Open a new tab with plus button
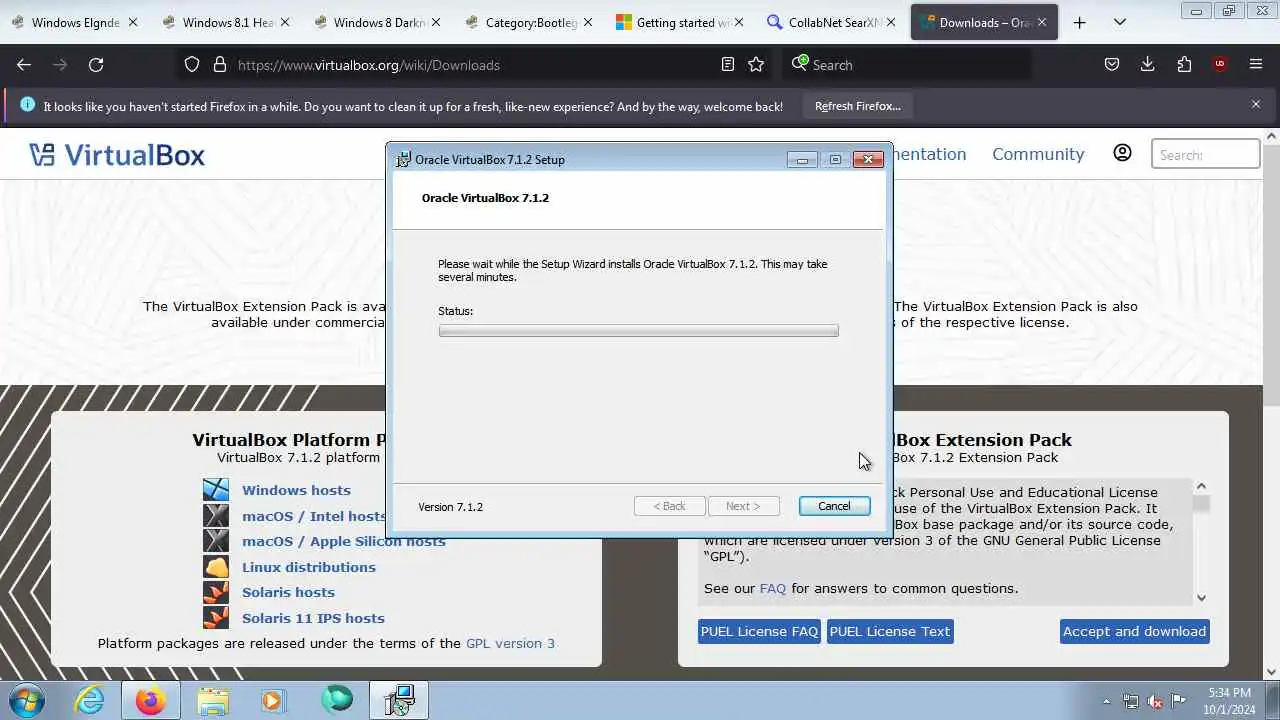The height and width of the screenshot is (720, 1280). (x=1079, y=22)
